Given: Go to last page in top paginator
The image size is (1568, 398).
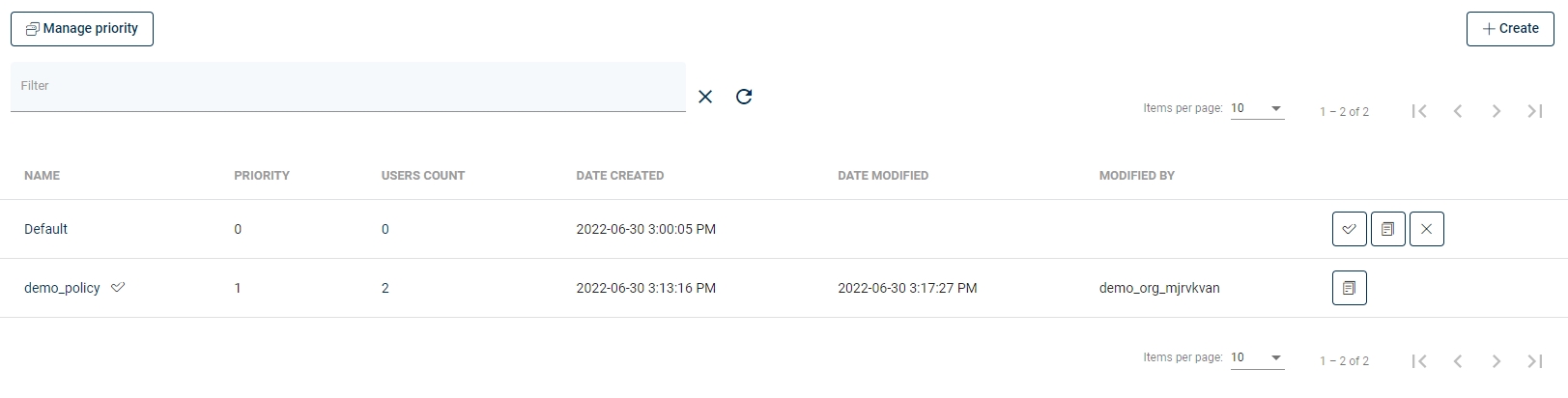Looking at the screenshot, I should click(x=1535, y=111).
